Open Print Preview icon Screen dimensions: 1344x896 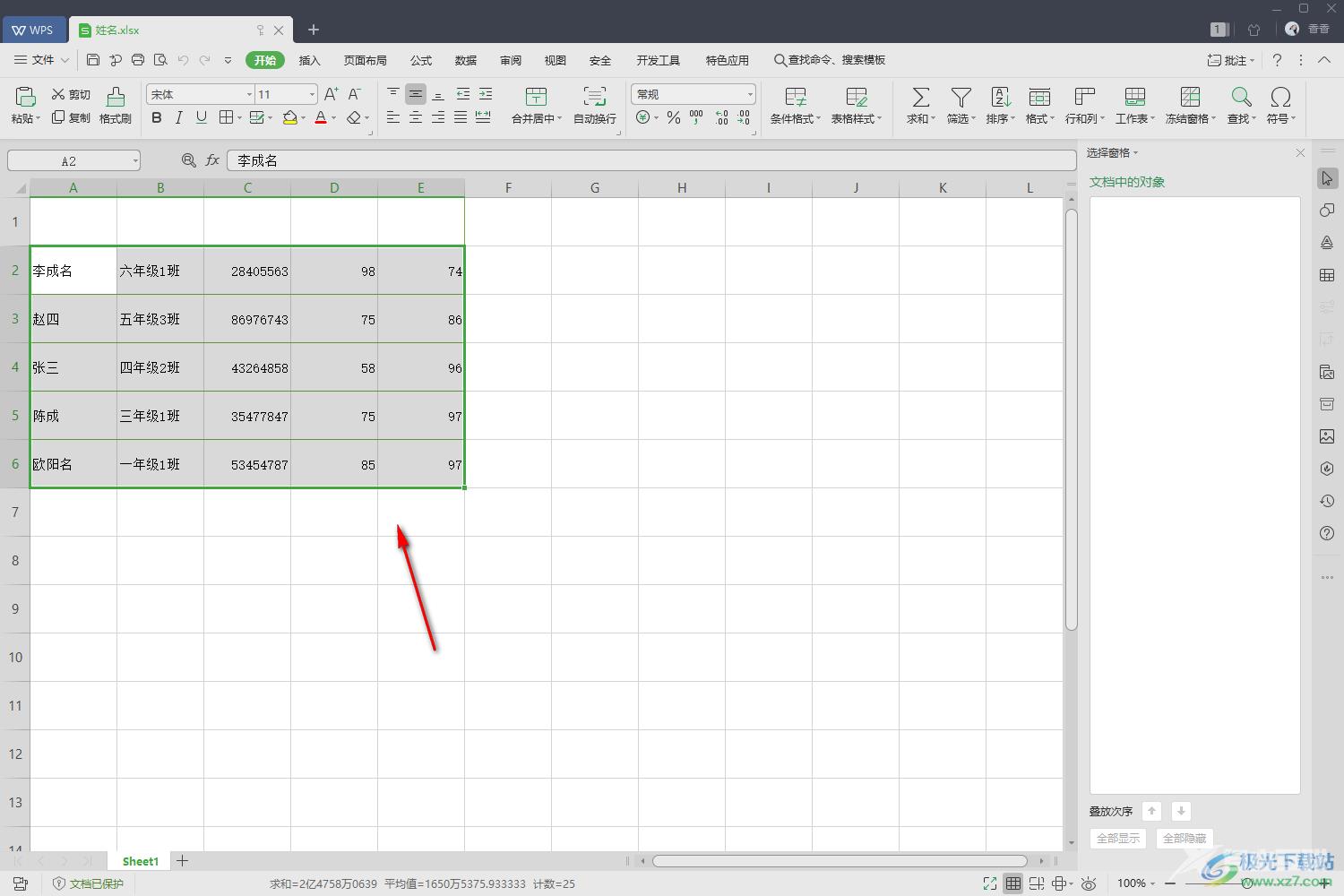pos(160,60)
